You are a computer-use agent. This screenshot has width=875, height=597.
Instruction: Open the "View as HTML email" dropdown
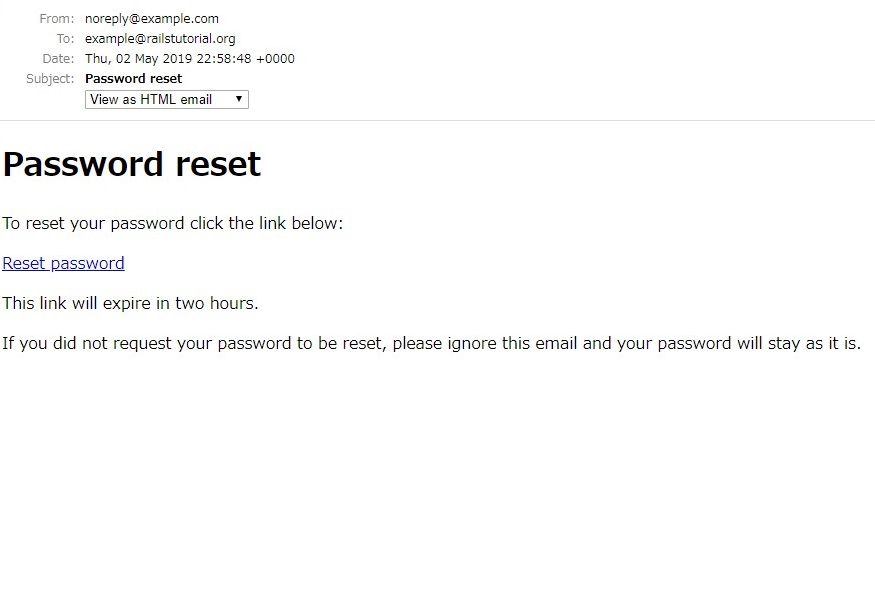tap(165, 99)
